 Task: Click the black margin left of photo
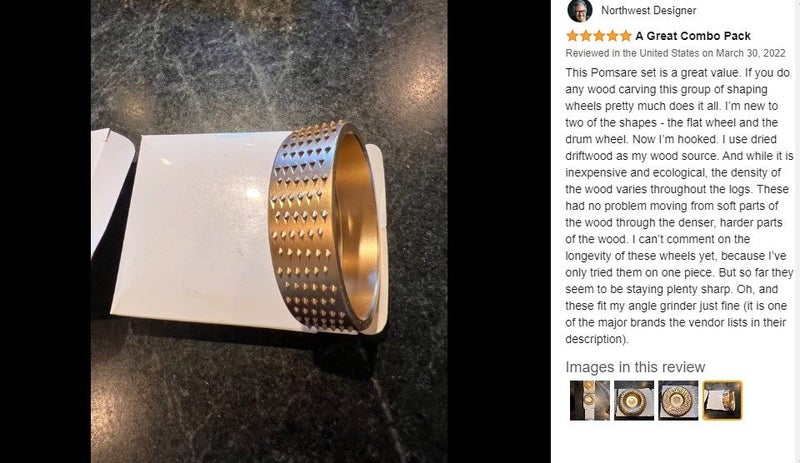point(45,231)
